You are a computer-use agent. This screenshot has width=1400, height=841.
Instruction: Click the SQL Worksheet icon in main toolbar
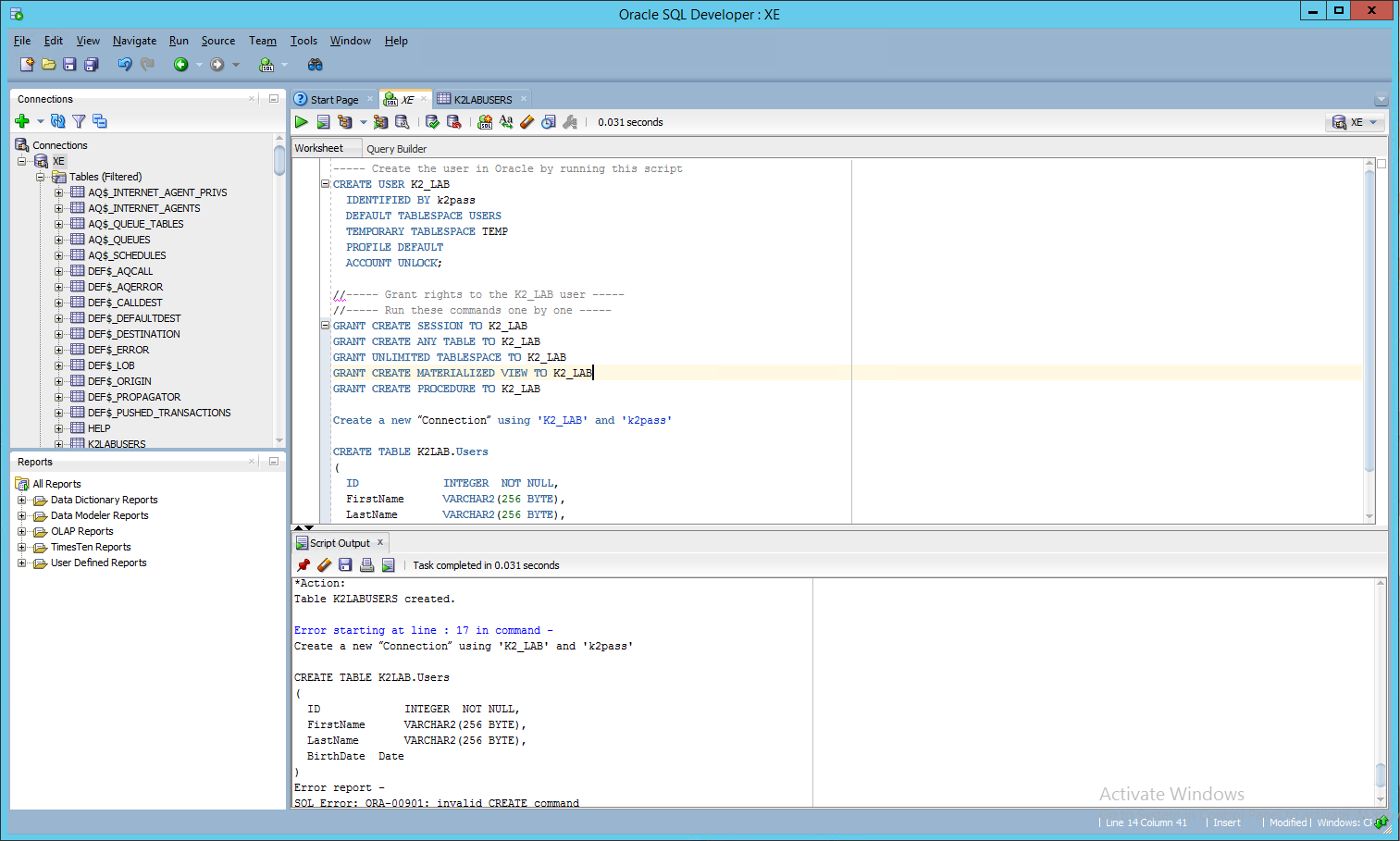coord(266,65)
